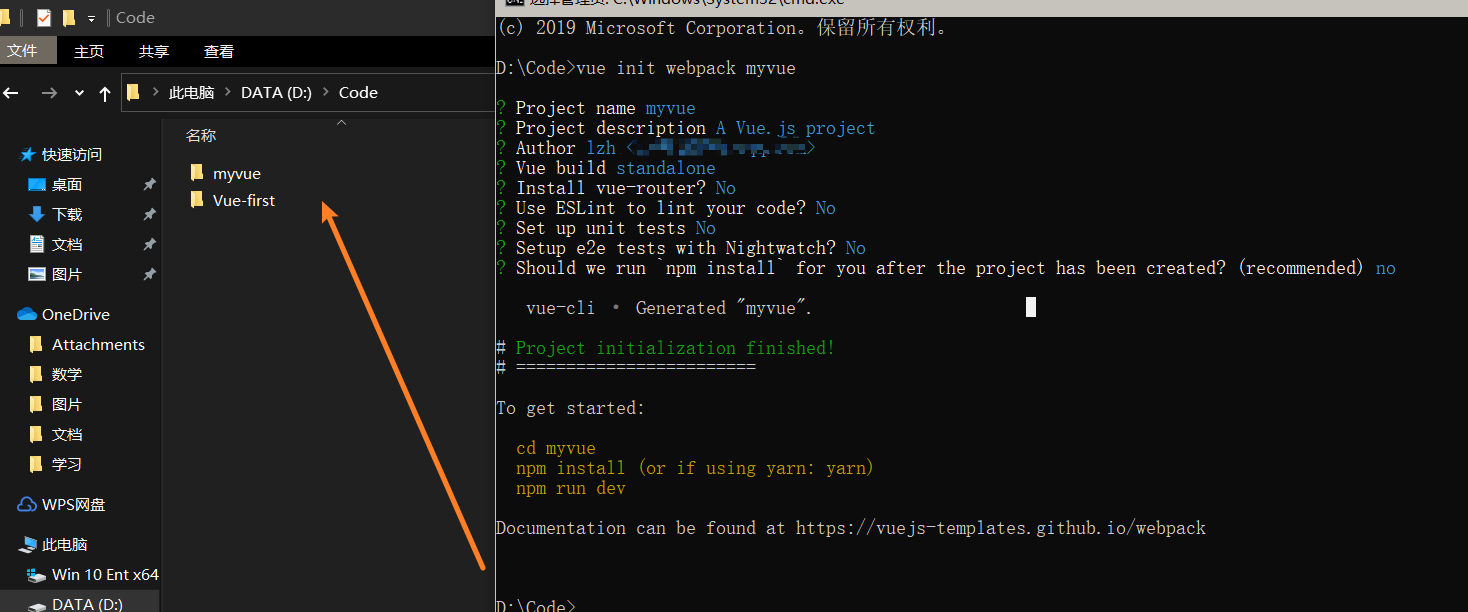The image size is (1468, 612).
Task: Click the vuejs-templates.github.io/webpack URL in cmd
Action: coord(1001,528)
